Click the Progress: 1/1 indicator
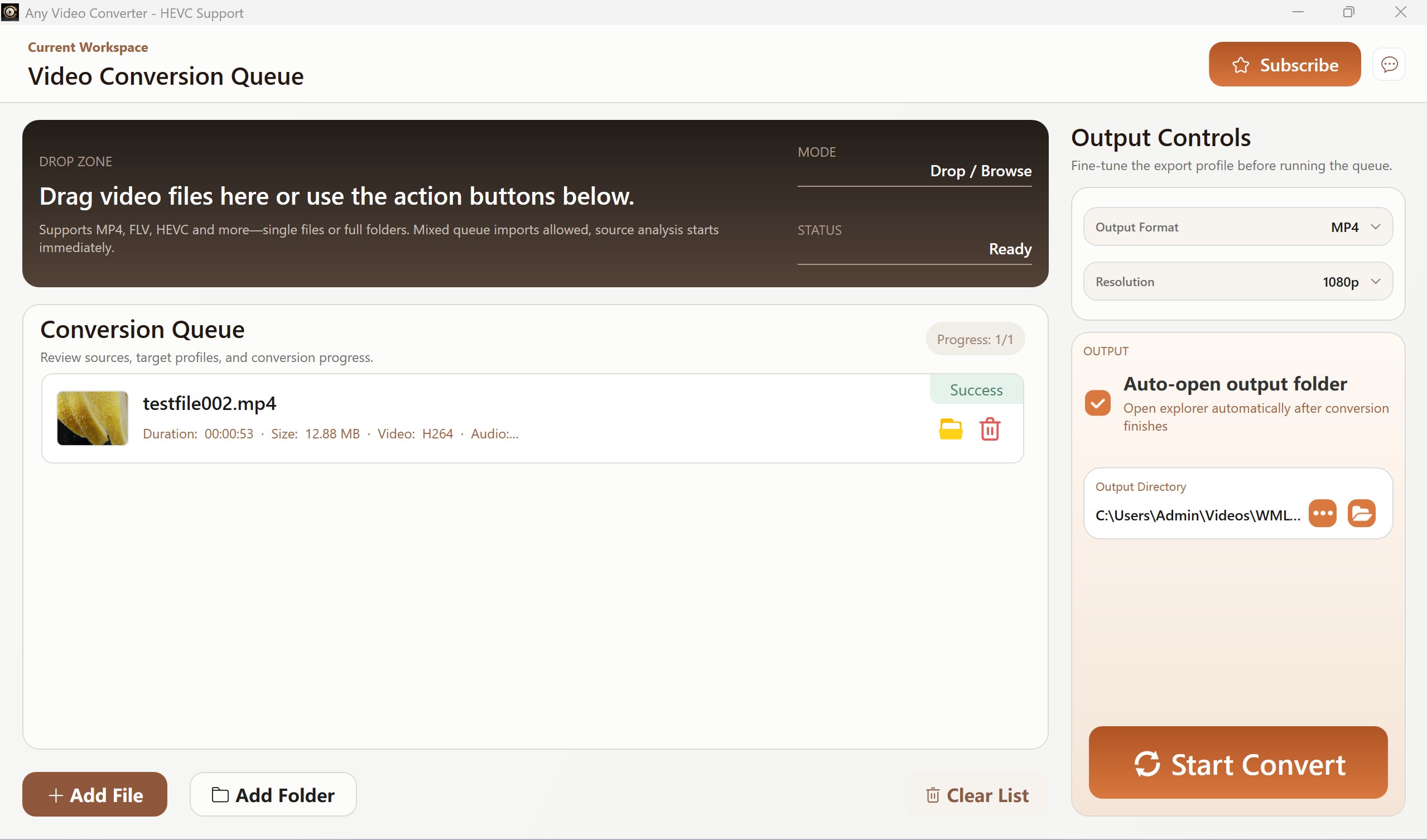Image resolution: width=1427 pixels, height=840 pixels. [x=975, y=339]
